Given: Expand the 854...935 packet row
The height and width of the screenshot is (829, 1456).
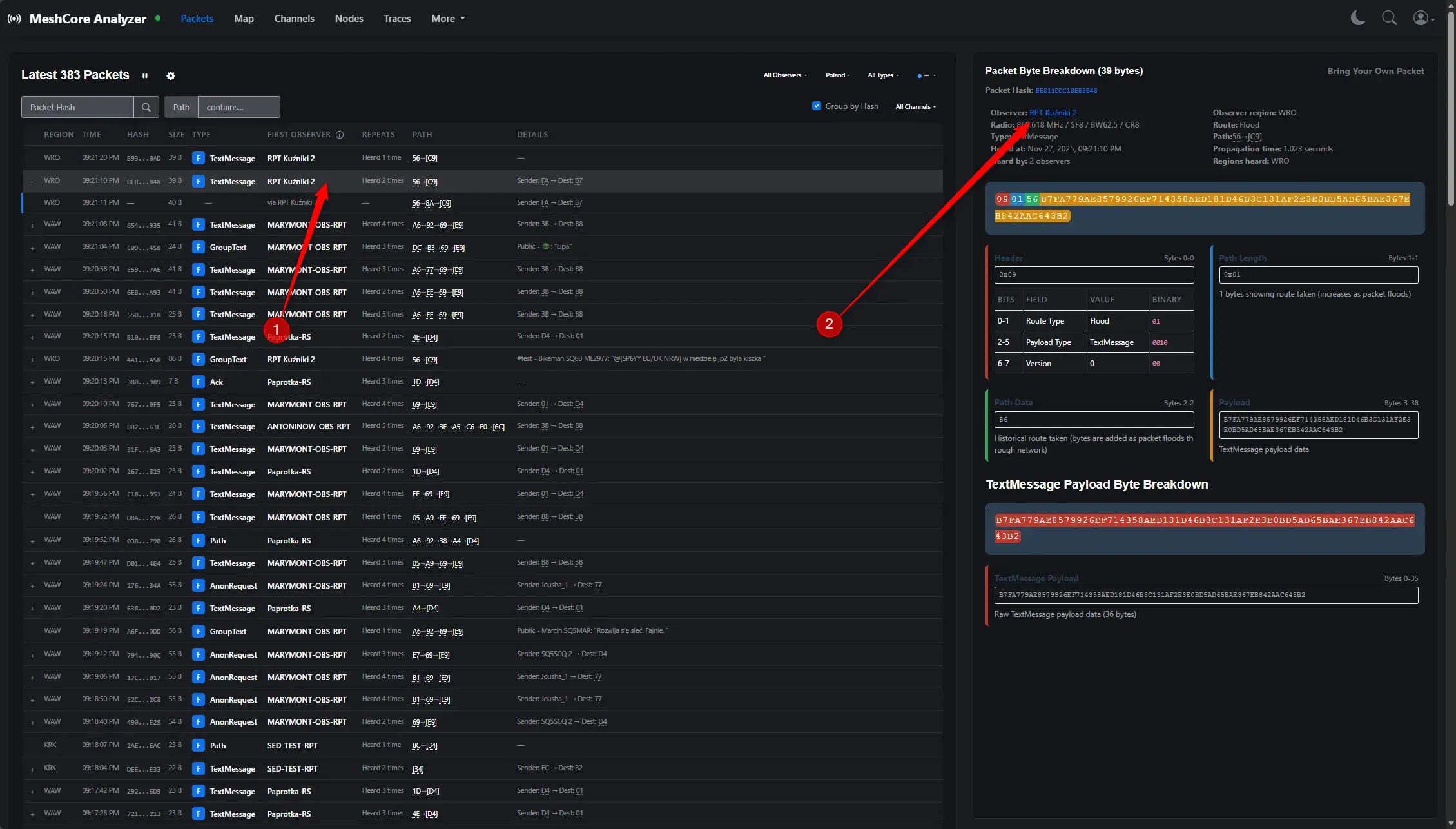Looking at the screenshot, I should [33, 226].
